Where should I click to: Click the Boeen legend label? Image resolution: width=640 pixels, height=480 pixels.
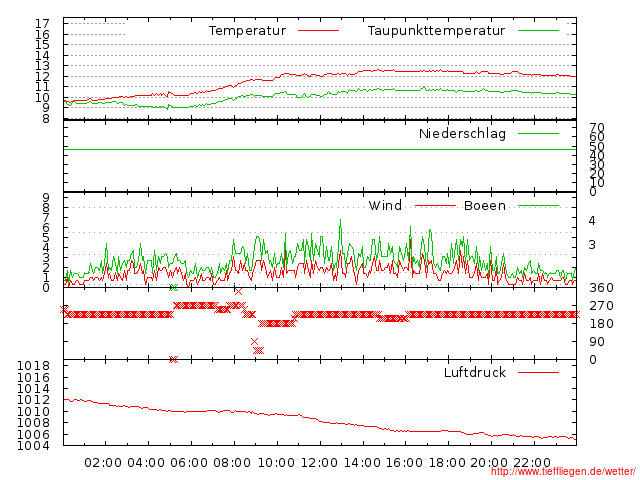click(485, 205)
